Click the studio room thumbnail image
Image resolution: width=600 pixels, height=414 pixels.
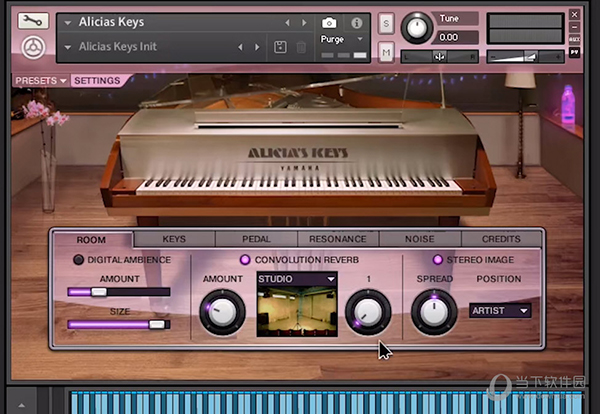coord(297,311)
